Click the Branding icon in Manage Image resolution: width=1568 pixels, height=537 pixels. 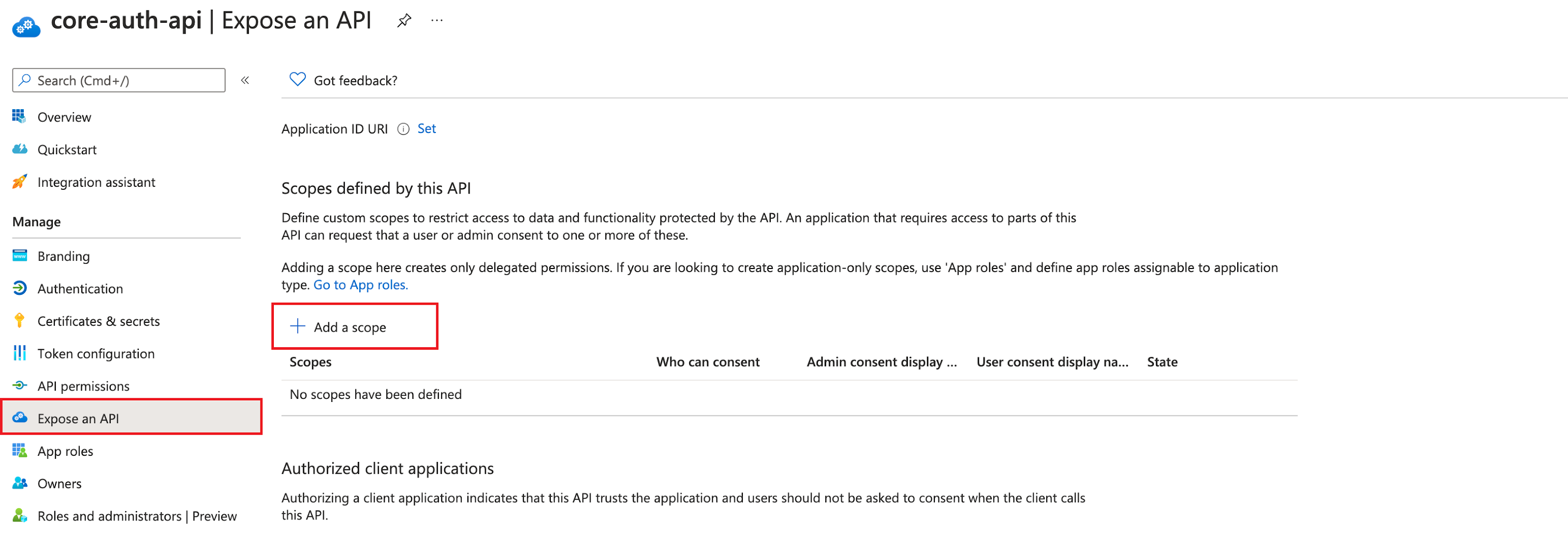20,256
